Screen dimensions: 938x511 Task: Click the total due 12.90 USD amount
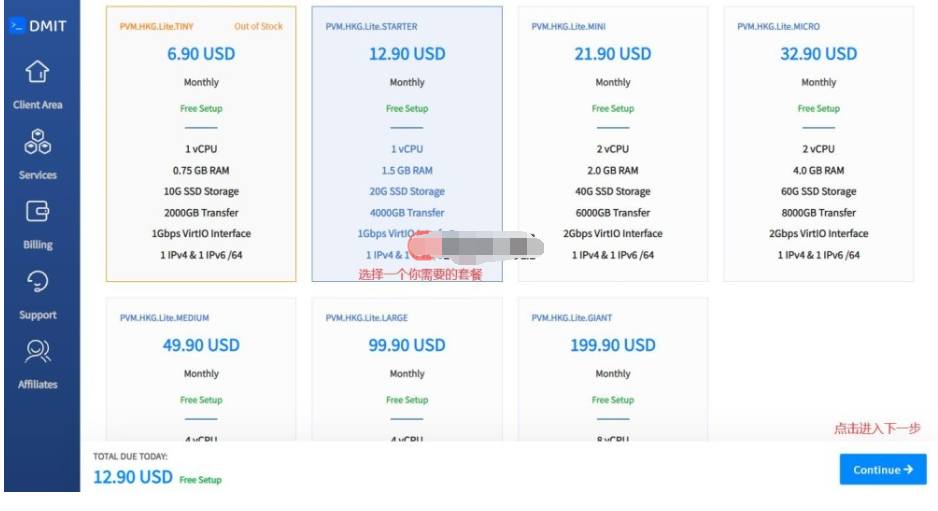133,477
